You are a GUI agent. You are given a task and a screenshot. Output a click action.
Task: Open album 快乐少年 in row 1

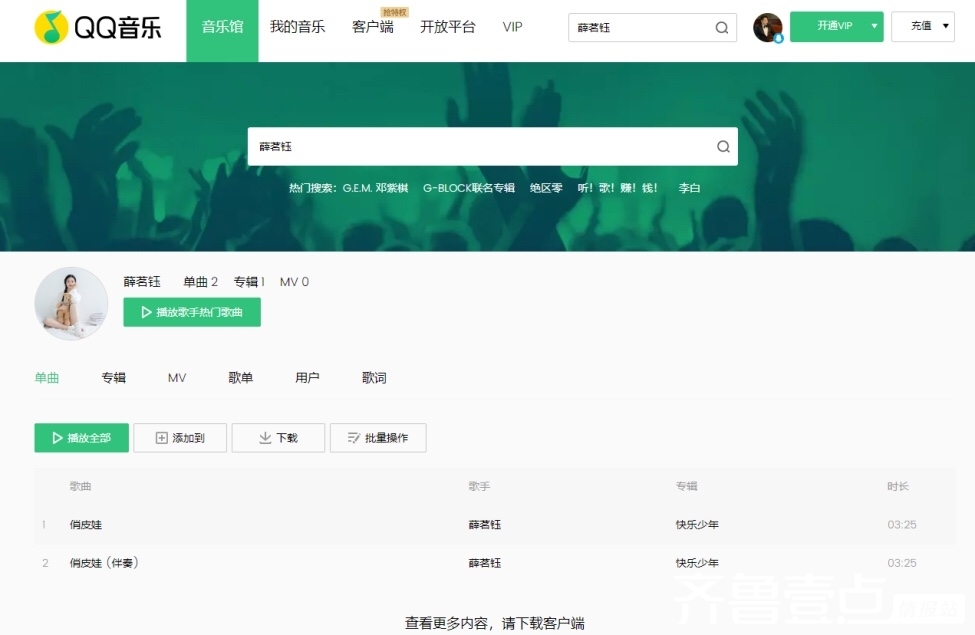click(697, 524)
